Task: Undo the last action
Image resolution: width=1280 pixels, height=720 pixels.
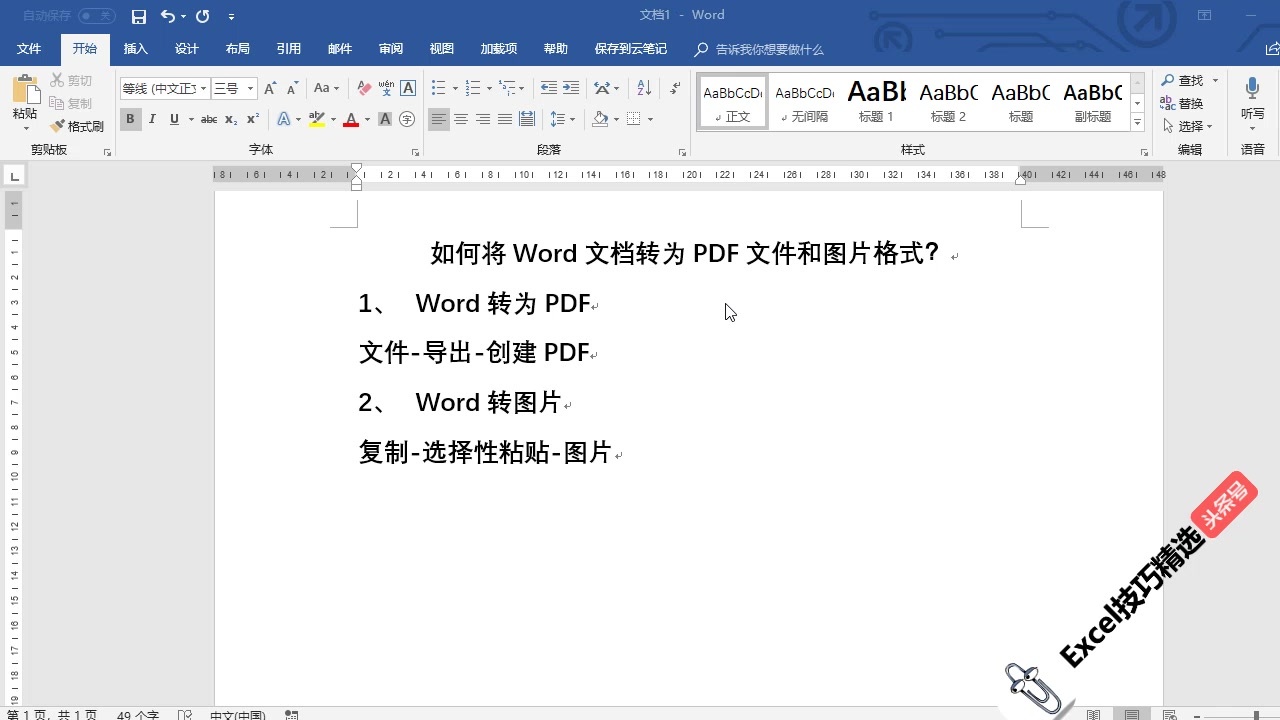Action: pyautogui.click(x=168, y=16)
